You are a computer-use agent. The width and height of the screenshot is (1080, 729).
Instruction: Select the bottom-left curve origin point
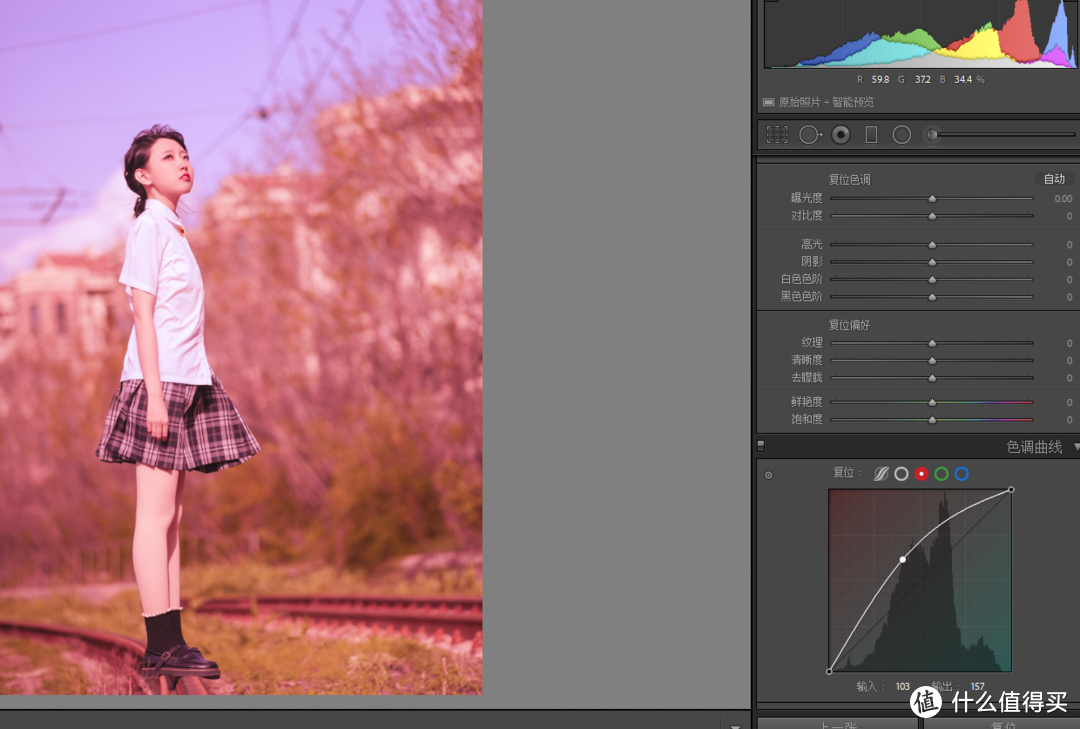[x=829, y=671]
